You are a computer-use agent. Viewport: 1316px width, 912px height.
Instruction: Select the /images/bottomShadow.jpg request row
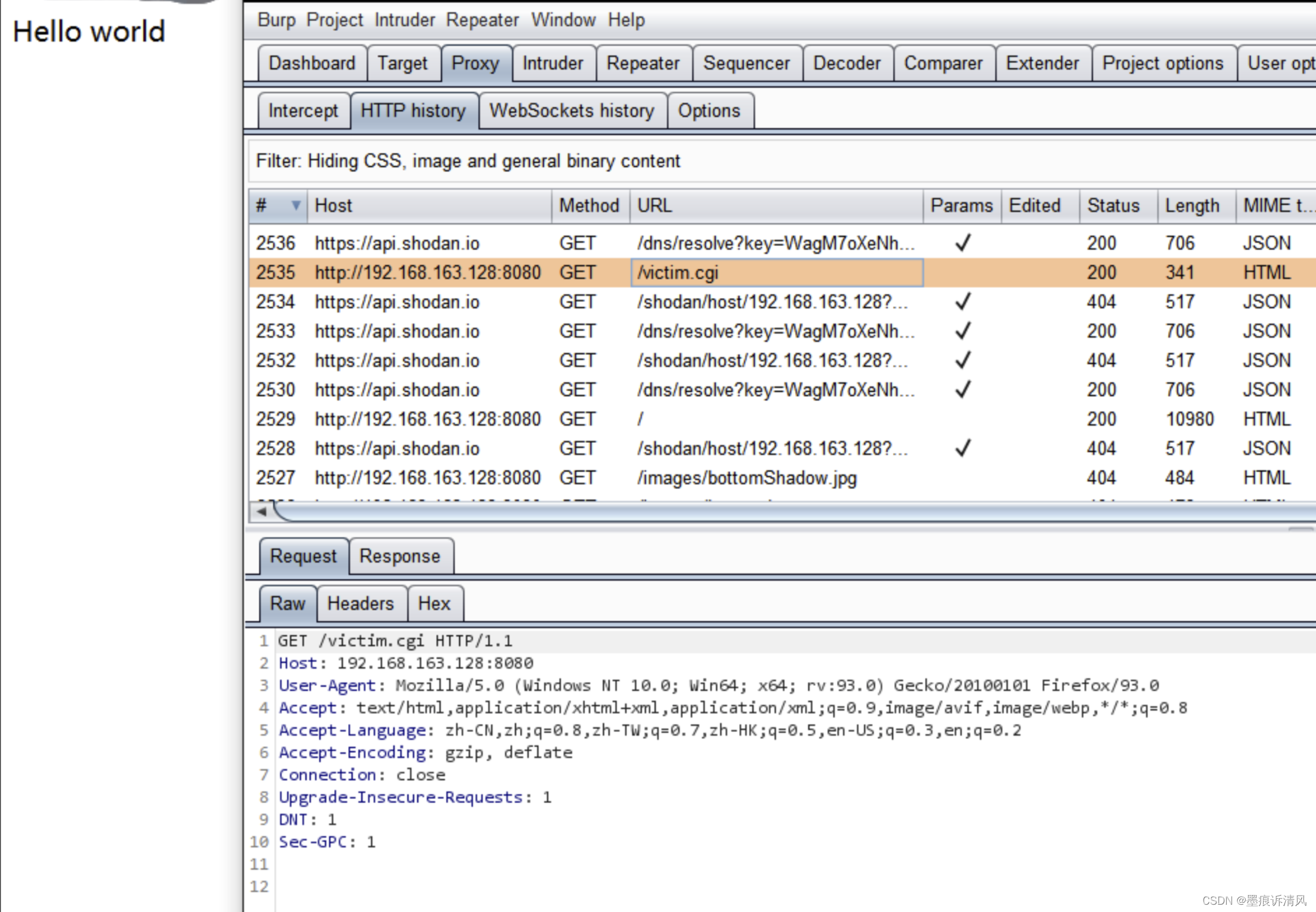[782, 478]
